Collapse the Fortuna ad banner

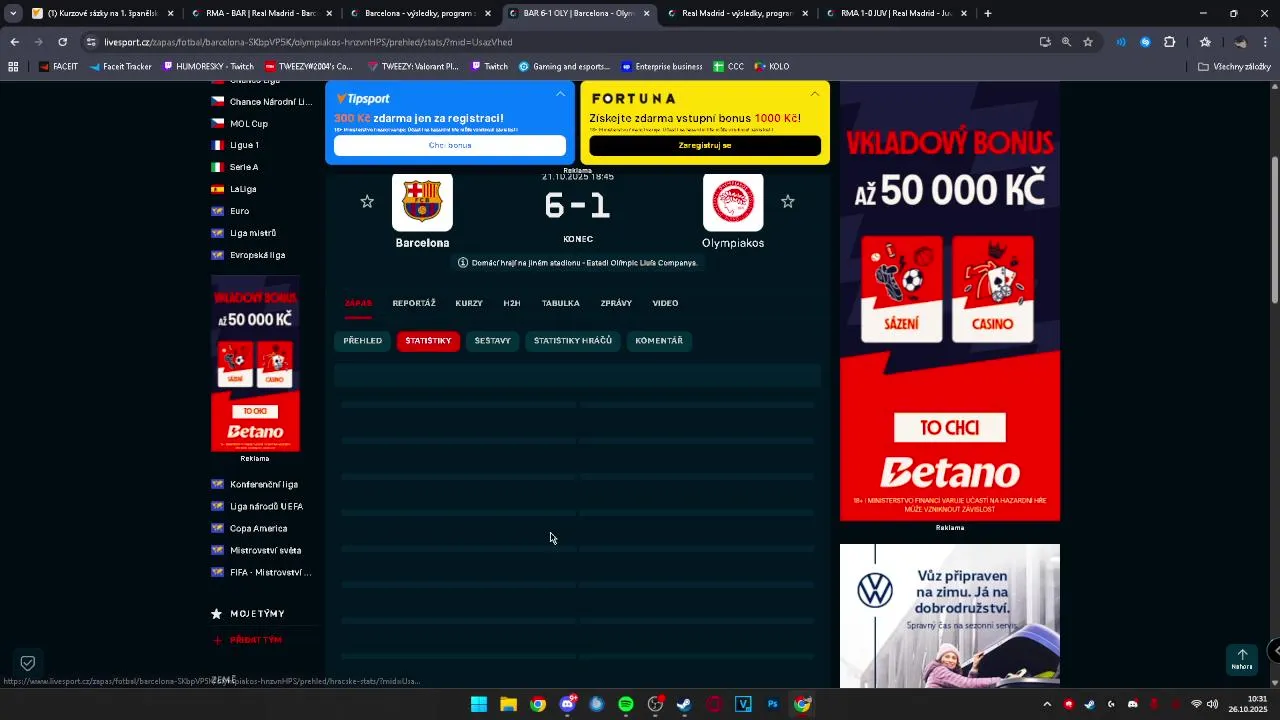click(x=815, y=94)
